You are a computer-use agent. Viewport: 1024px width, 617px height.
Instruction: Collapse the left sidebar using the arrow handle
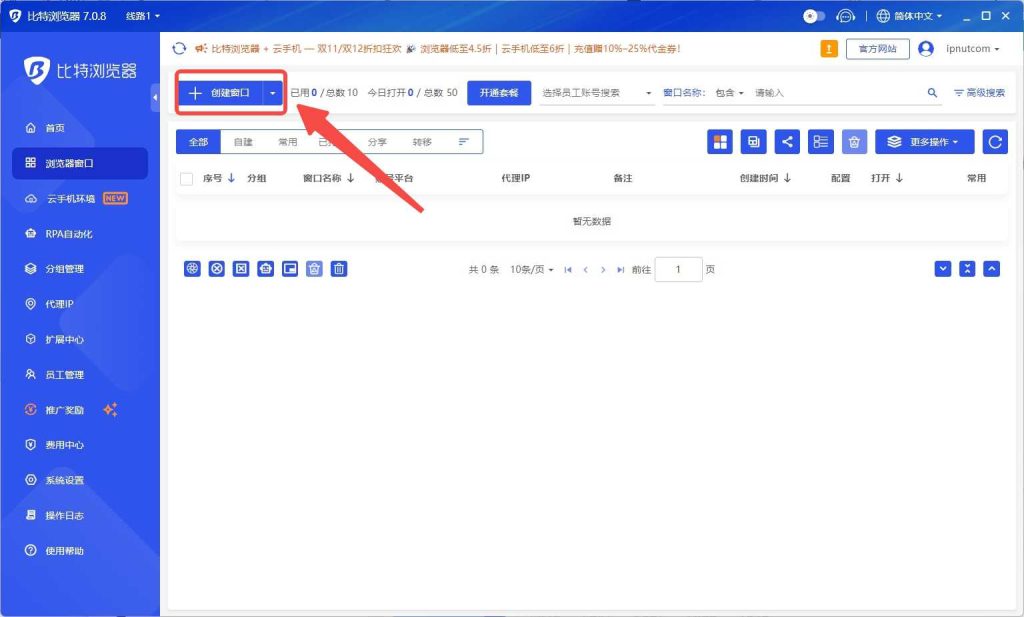(155, 97)
